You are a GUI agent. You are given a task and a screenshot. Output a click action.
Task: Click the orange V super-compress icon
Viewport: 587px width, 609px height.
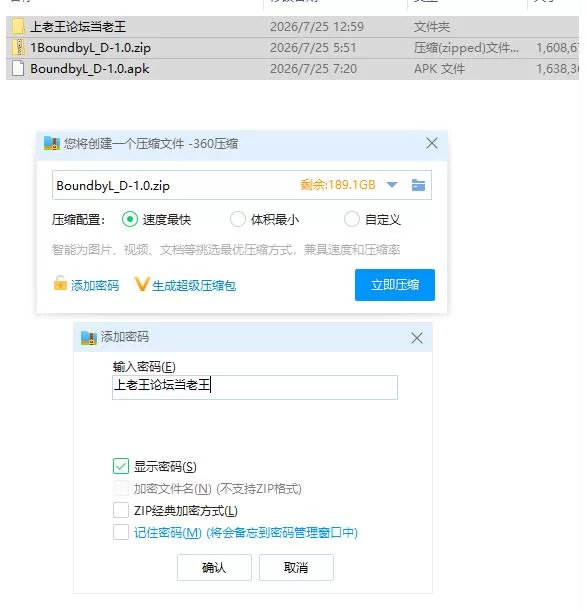[141, 285]
